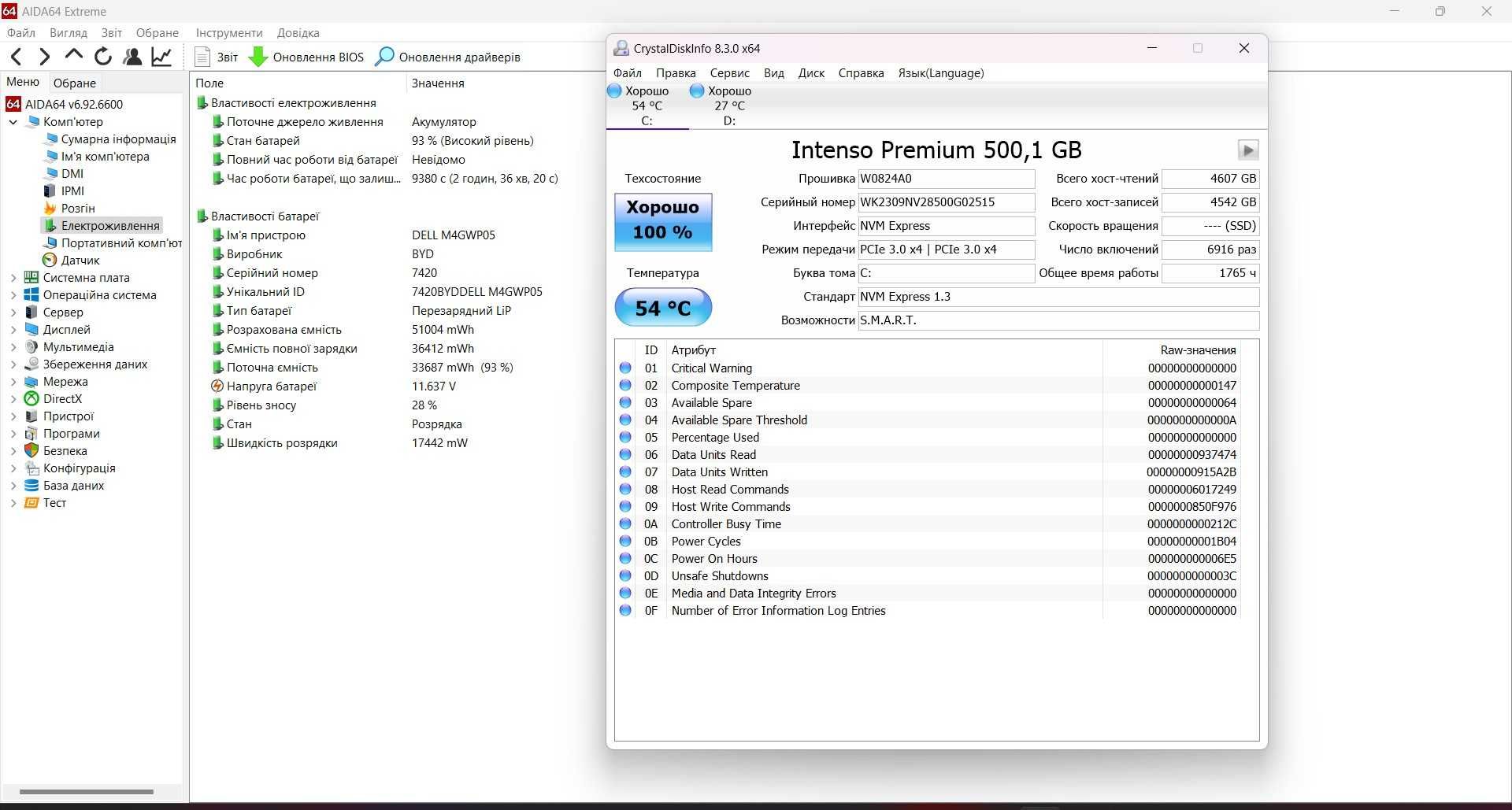Expand the Мультимедіа tree node
This screenshot has height=810, width=1512.
pos(13,347)
